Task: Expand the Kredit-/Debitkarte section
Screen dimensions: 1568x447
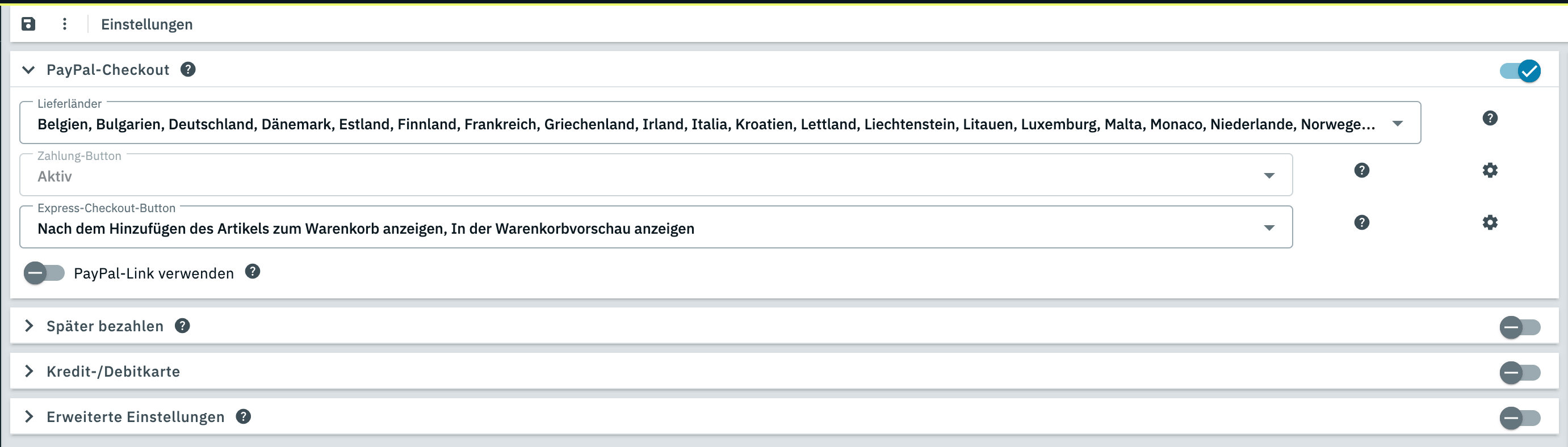Action: pos(28,372)
